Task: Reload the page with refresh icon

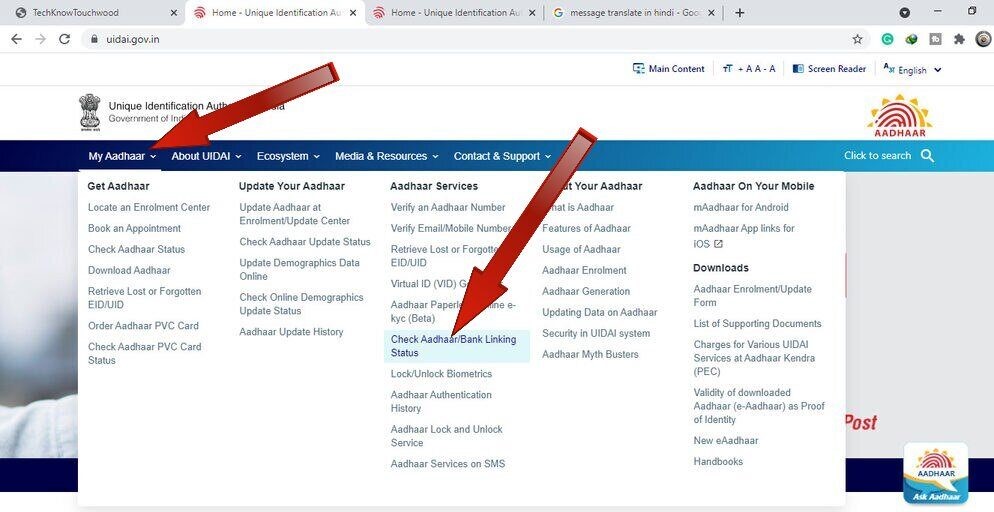Action: click(64, 39)
